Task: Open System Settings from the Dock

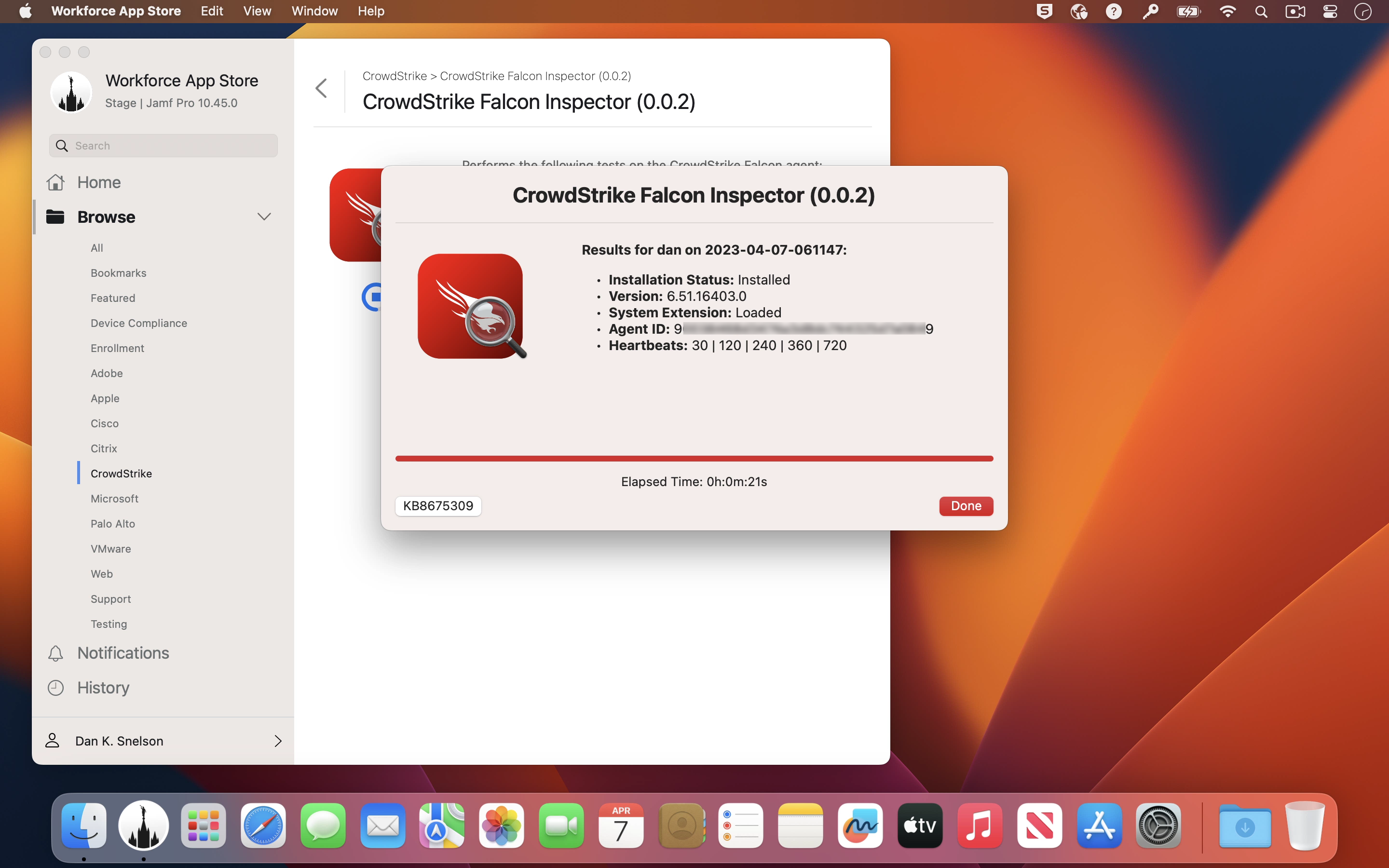Action: pyautogui.click(x=1158, y=826)
